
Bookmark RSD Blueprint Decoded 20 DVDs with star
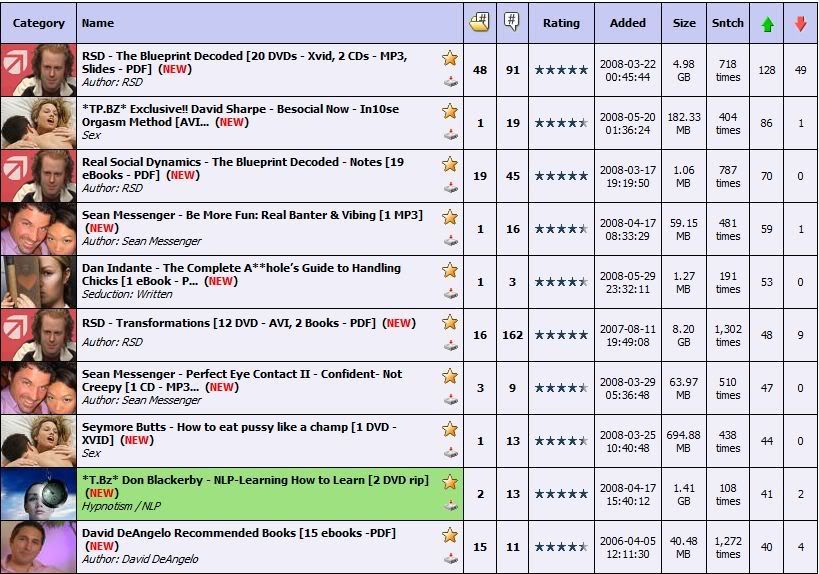point(450,58)
